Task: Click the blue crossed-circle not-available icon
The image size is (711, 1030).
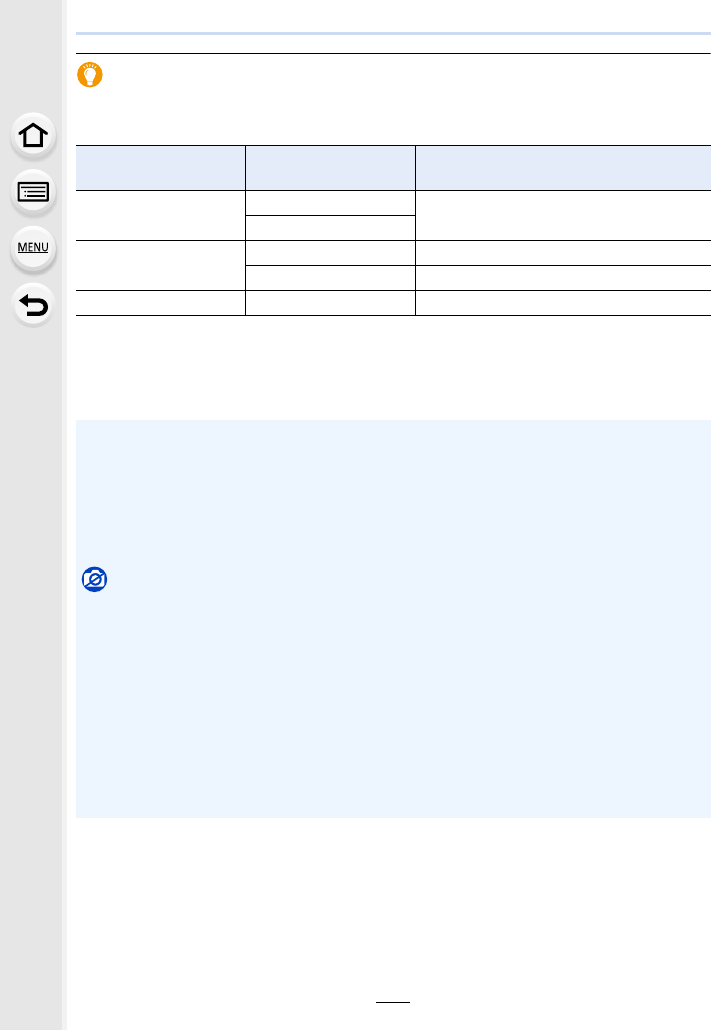Action: click(x=95, y=579)
